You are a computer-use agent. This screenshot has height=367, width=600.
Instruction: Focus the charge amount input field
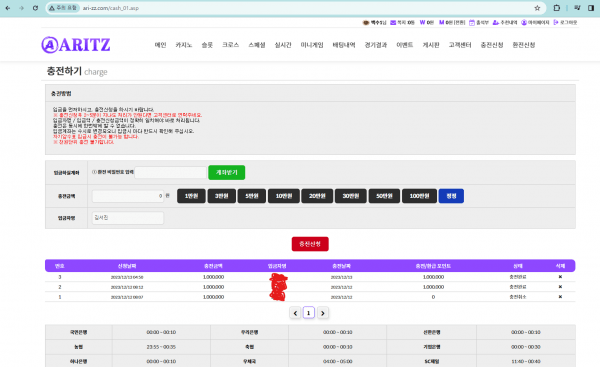tap(128, 196)
